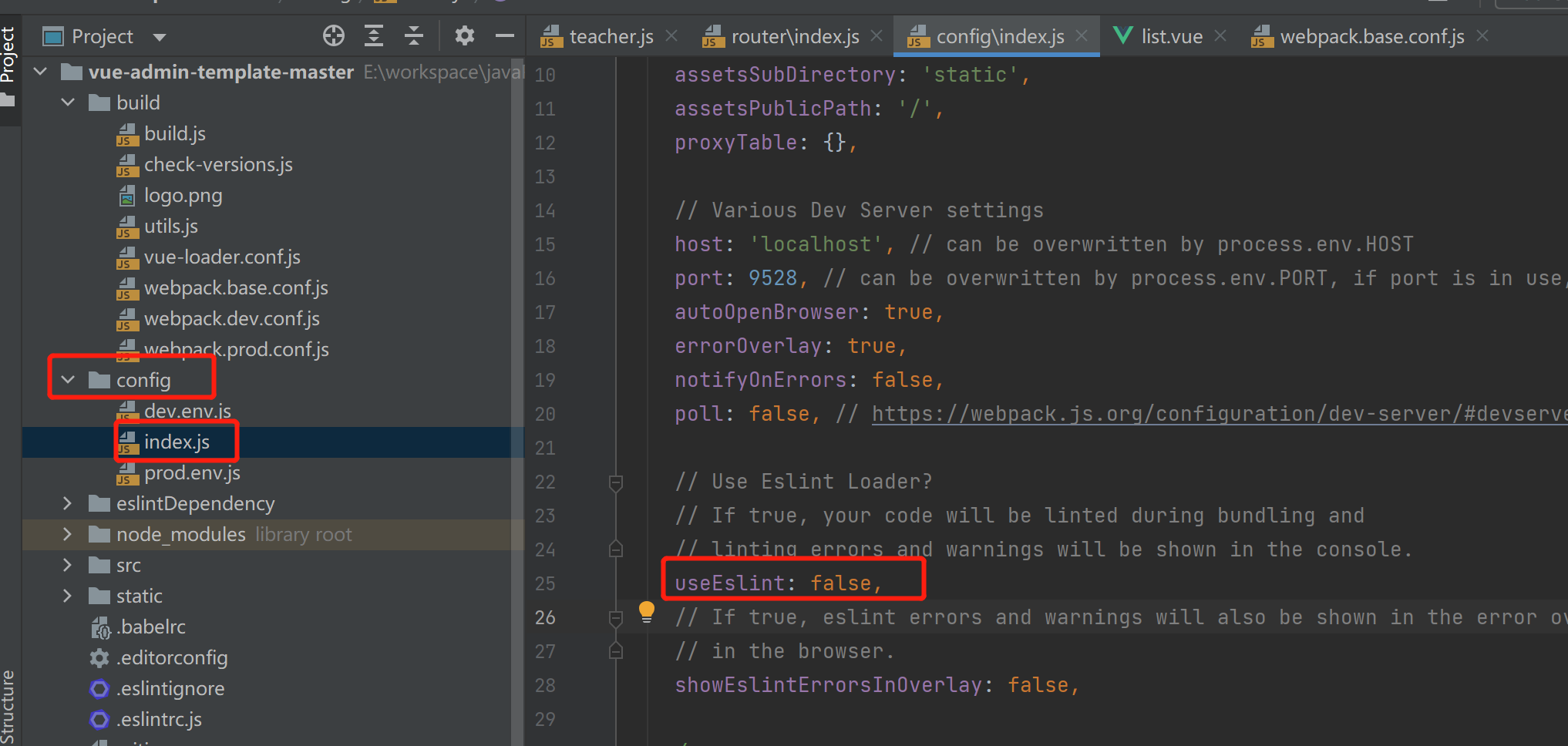
Task: Click line number 15 in gutter
Action: (545, 244)
